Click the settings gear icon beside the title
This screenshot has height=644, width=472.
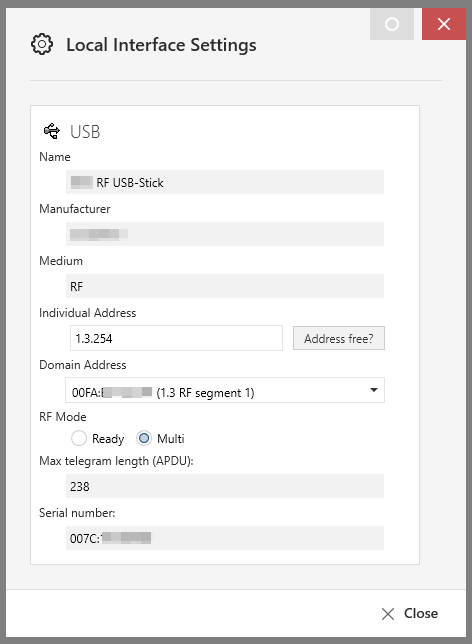pos(42,44)
